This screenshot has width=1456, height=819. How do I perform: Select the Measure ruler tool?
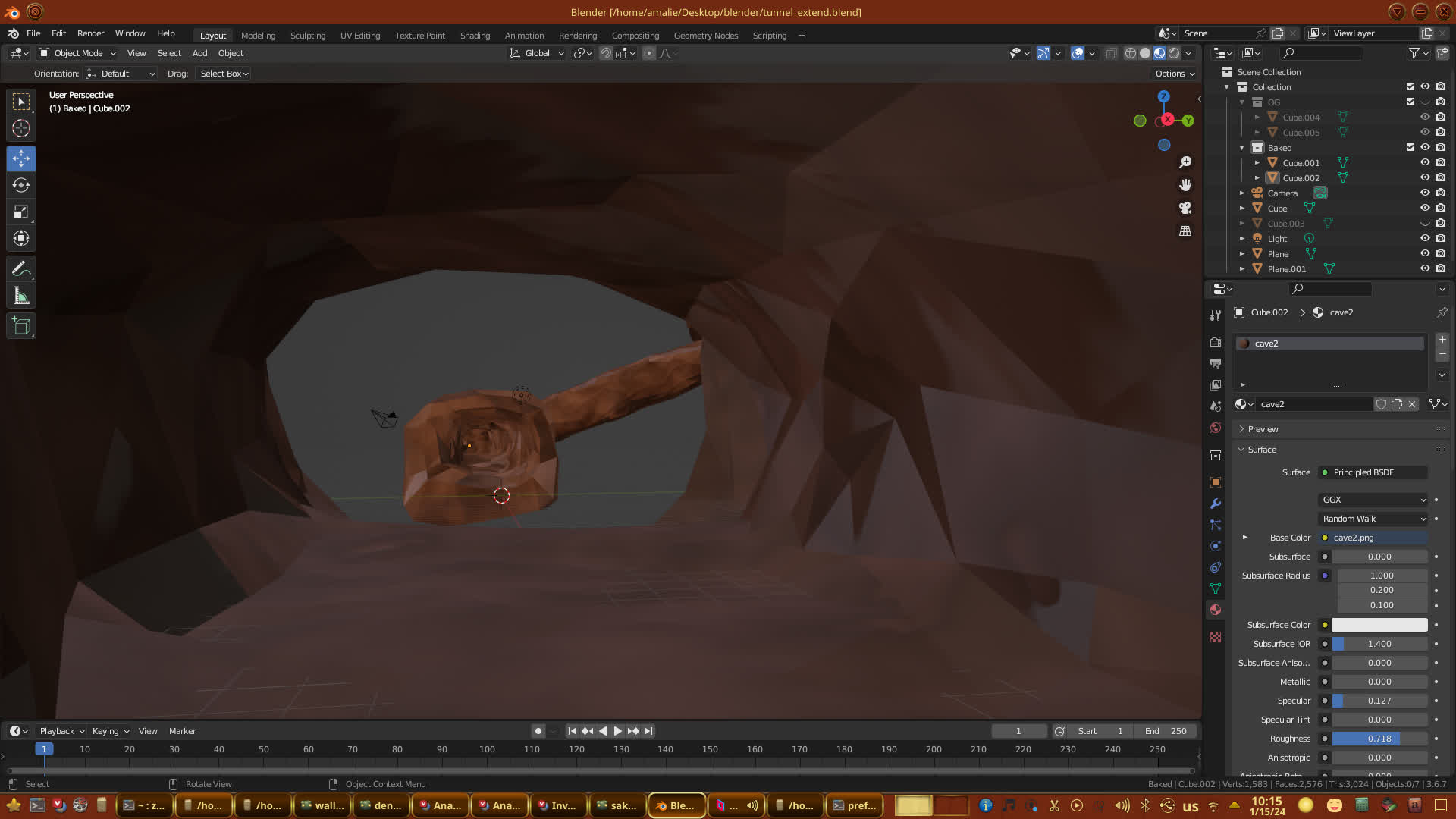[x=21, y=297]
